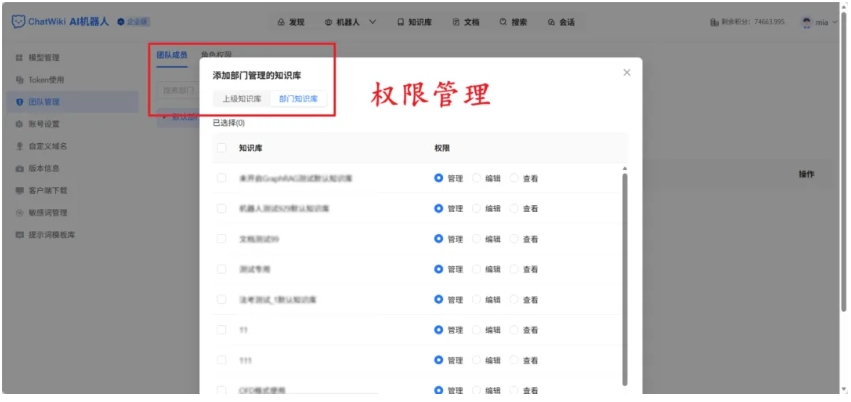Select 团队管理 in the sidebar
The image size is (851, 402).
tap(72, 102)
